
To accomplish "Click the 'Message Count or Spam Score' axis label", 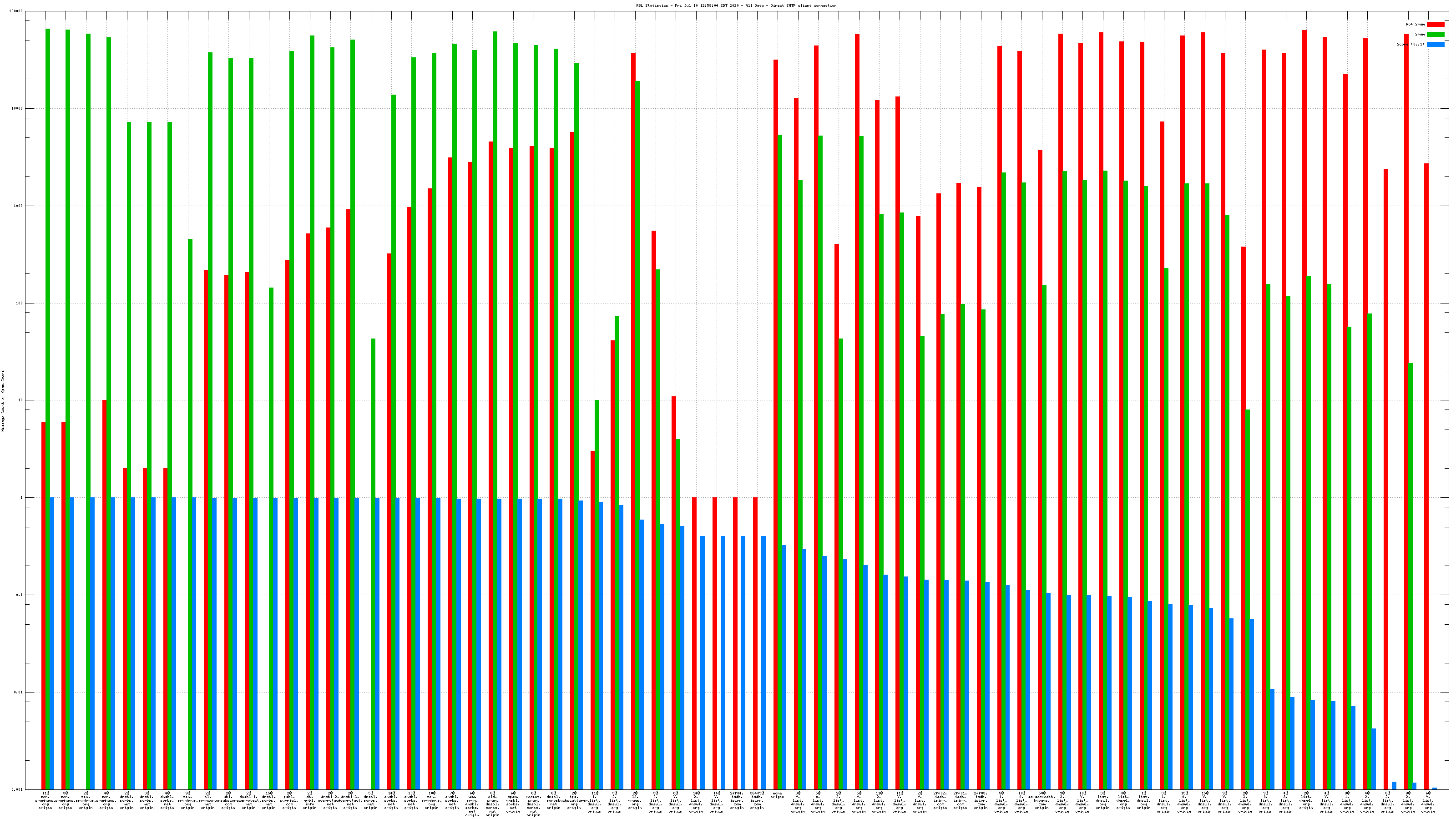I will [x=3, y=401].
